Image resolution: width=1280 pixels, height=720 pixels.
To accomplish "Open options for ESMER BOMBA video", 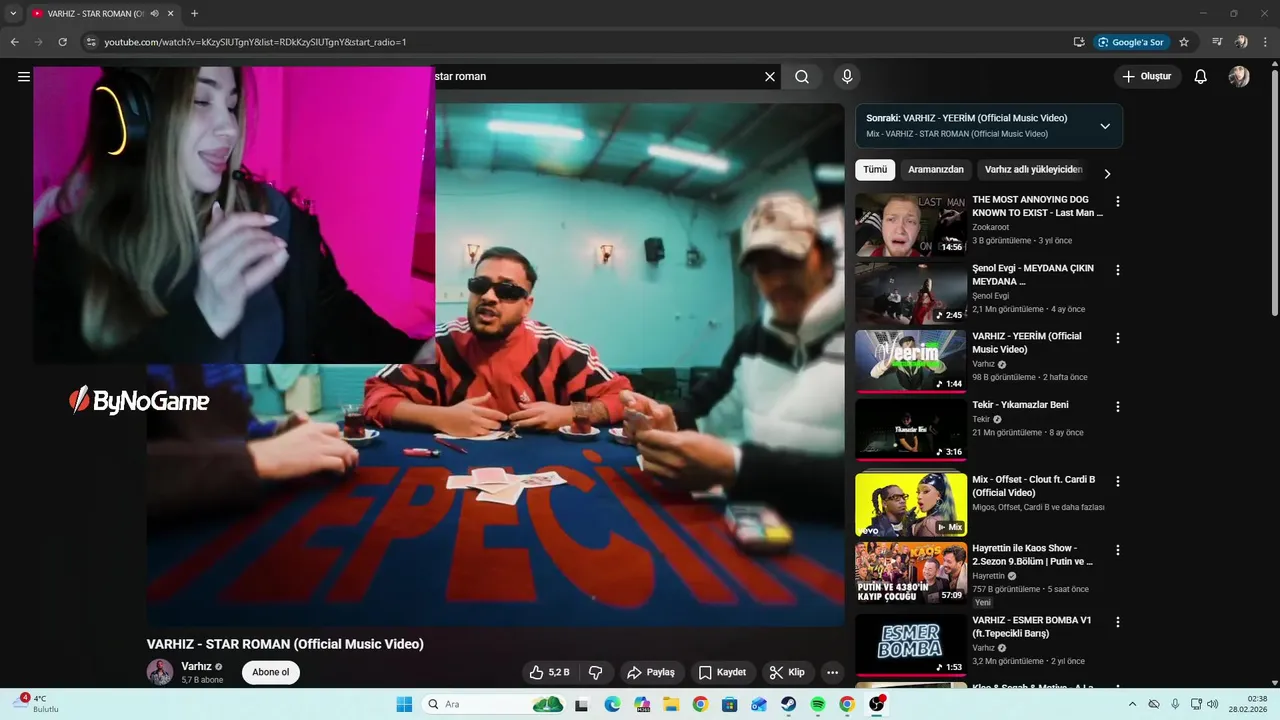I will [1118, 622].
